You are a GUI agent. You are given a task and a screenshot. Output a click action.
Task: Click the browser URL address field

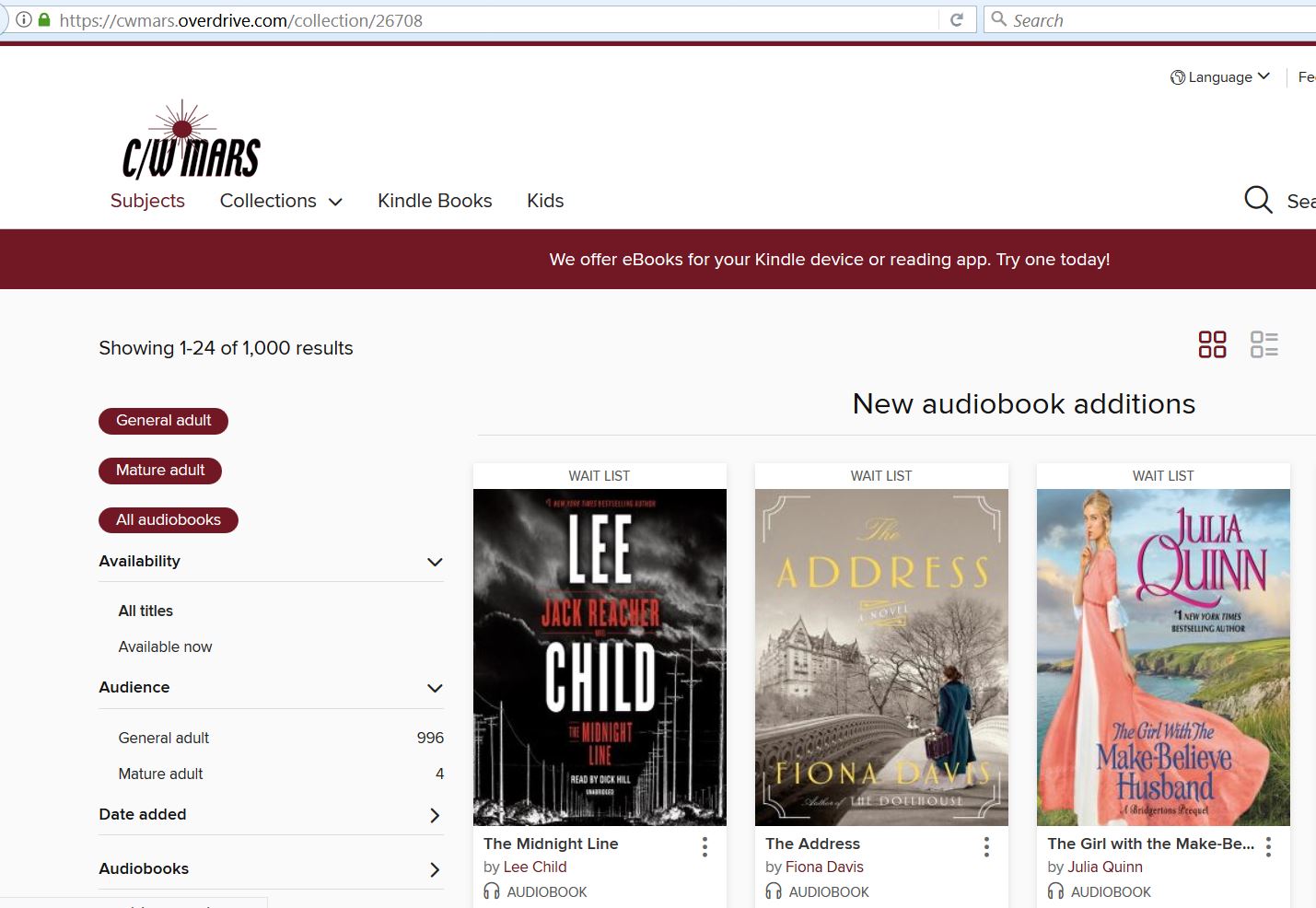(497, 19)
